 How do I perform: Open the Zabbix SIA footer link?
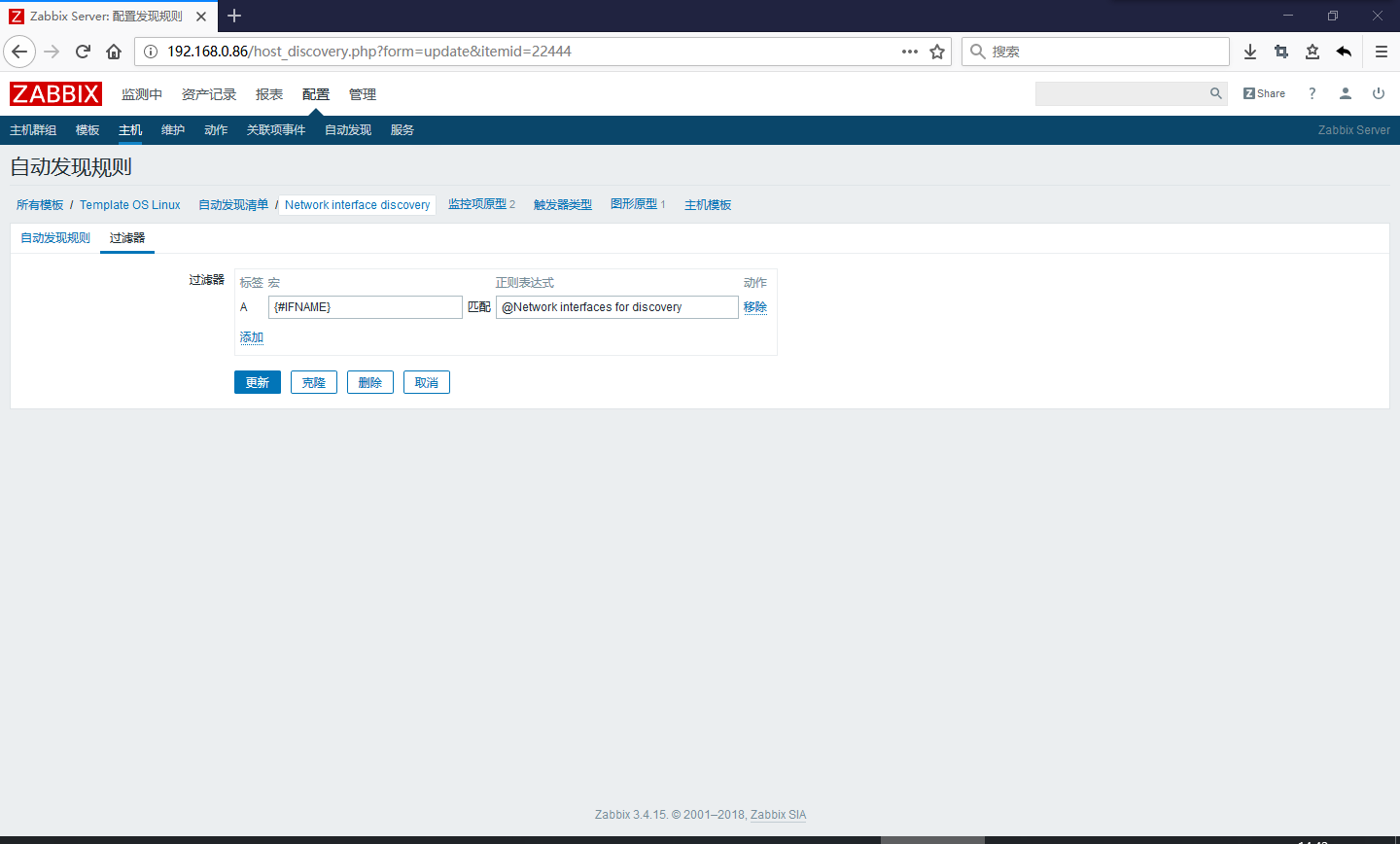click(x=778, y=815)
